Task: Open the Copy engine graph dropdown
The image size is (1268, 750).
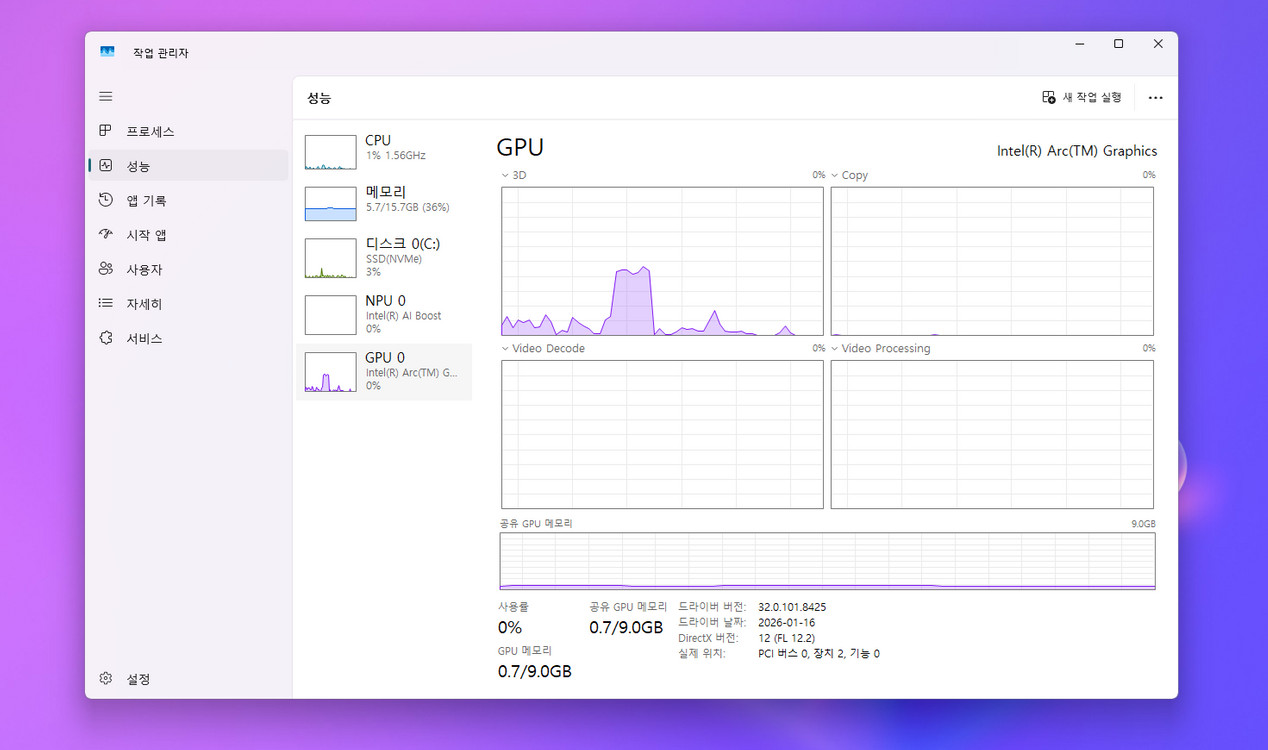Action: pyautogui.click(x=835, y=175)
